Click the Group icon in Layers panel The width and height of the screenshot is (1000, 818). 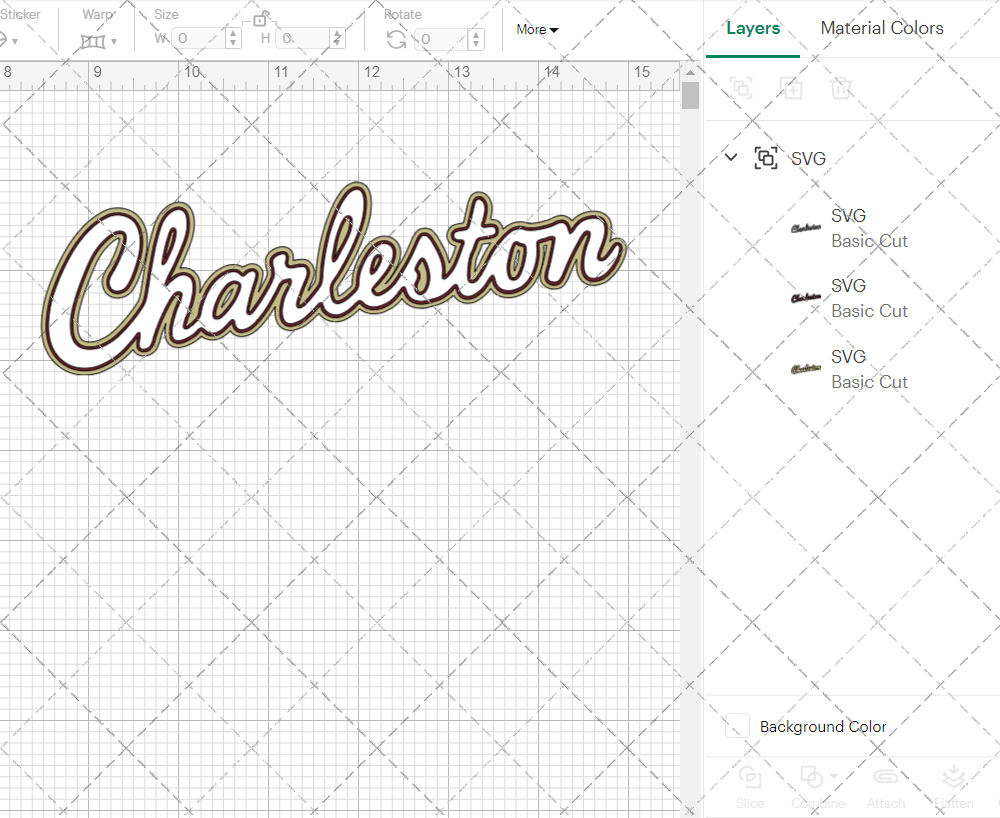tap(741, 88)
